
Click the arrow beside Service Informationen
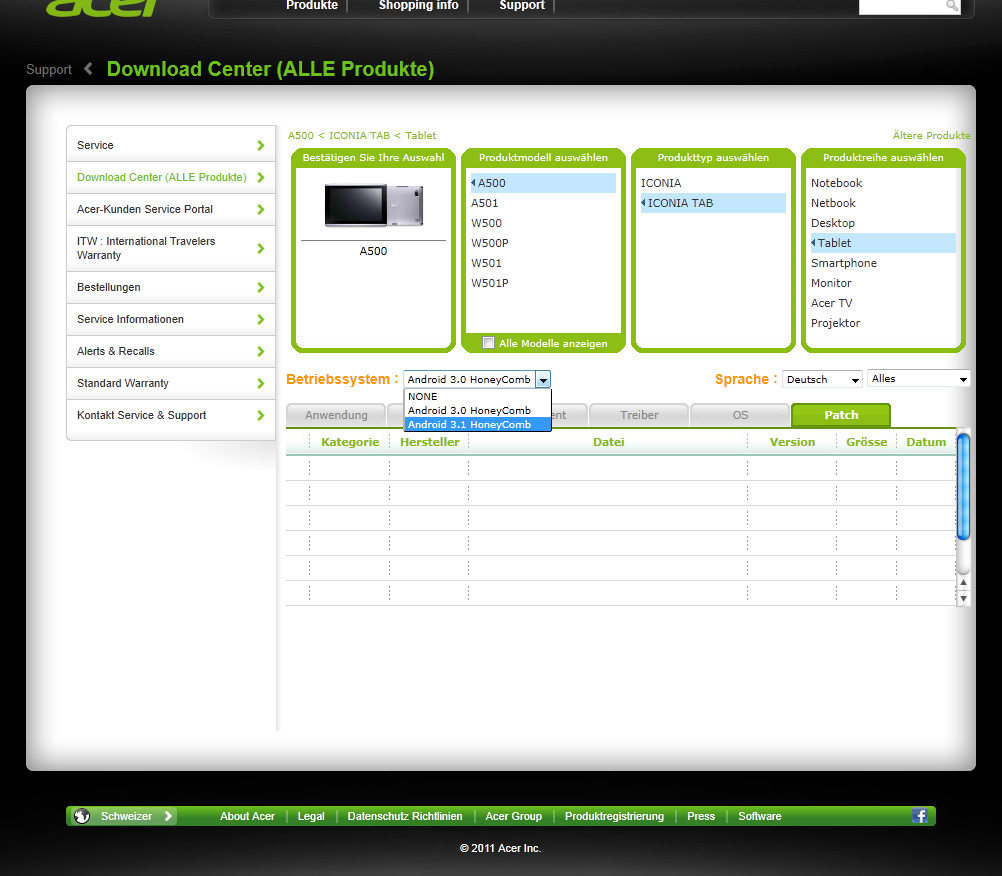tap(261, 319)
